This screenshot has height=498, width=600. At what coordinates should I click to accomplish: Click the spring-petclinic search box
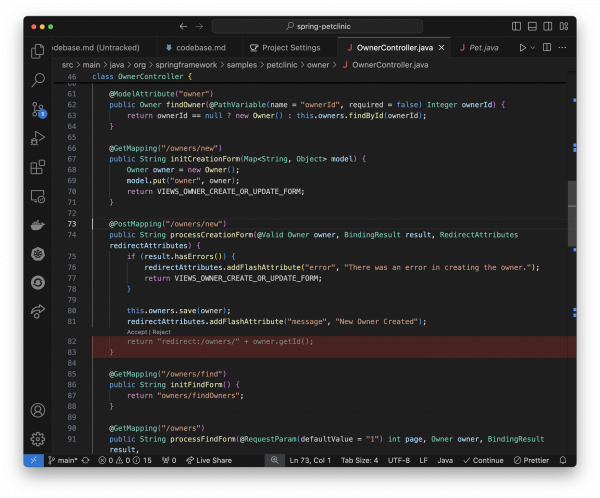(x=319, y=25)
